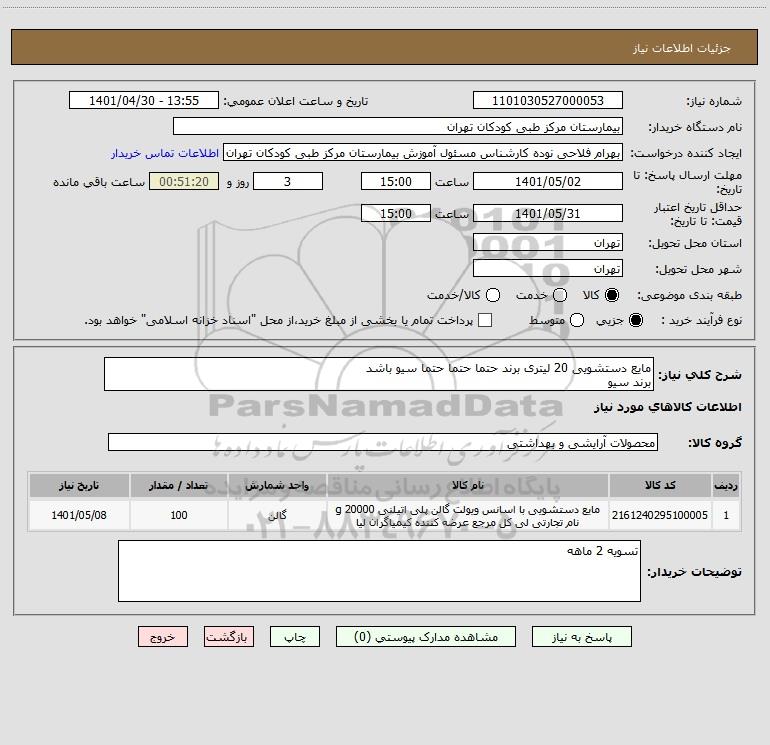Click the need date cell 1401/05/08
Viewport: 770px width, 745px height.
tap(79, 515)
